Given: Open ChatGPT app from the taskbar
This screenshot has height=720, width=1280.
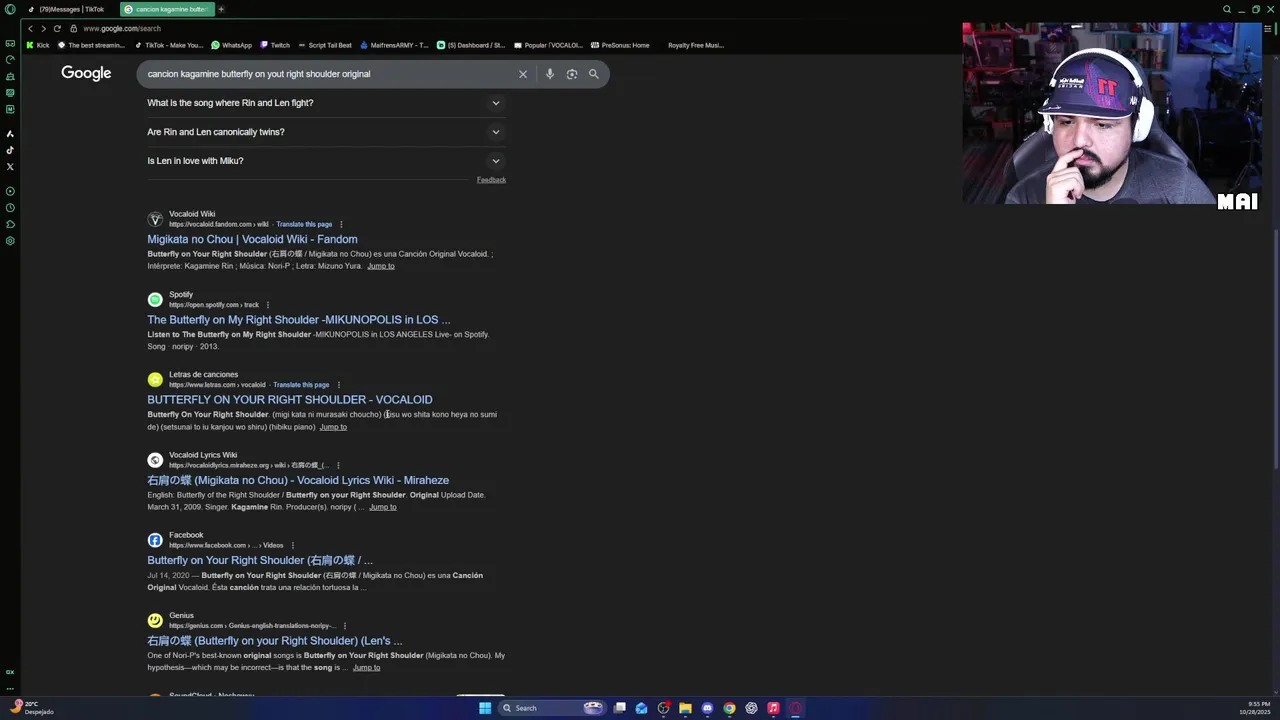Looking at the screenshot, I should [751, 708].
